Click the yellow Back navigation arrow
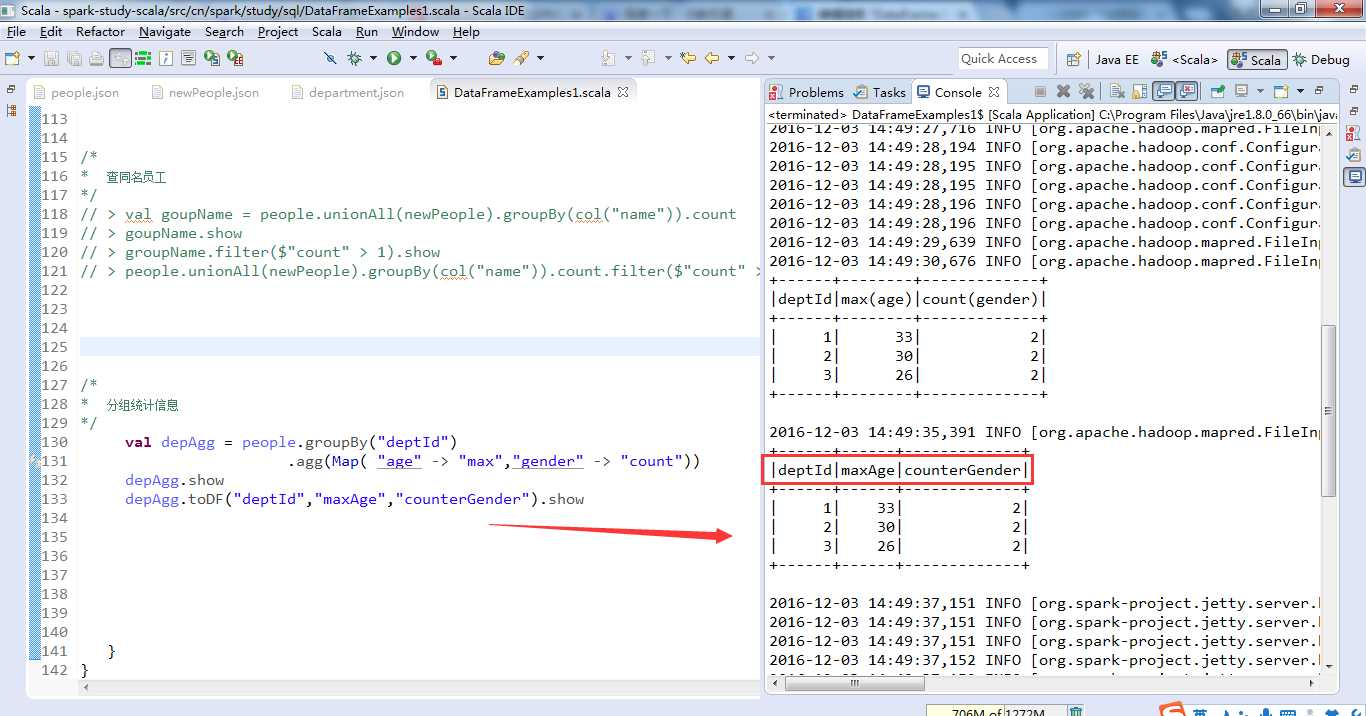Viewport: 1366px width, 716px height. point(711,58)
